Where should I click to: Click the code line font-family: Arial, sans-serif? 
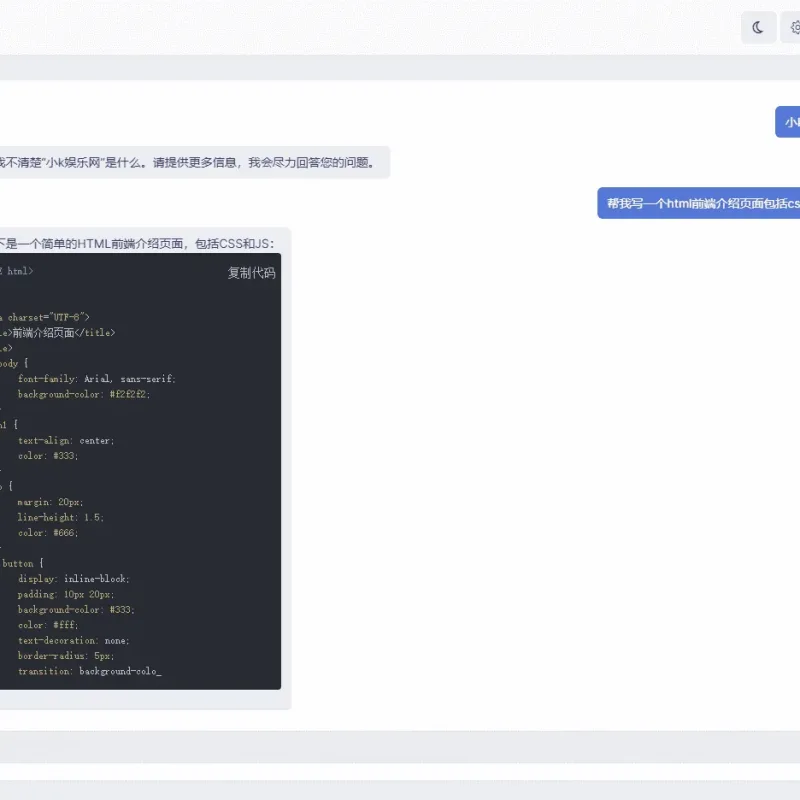pos(96,379)
